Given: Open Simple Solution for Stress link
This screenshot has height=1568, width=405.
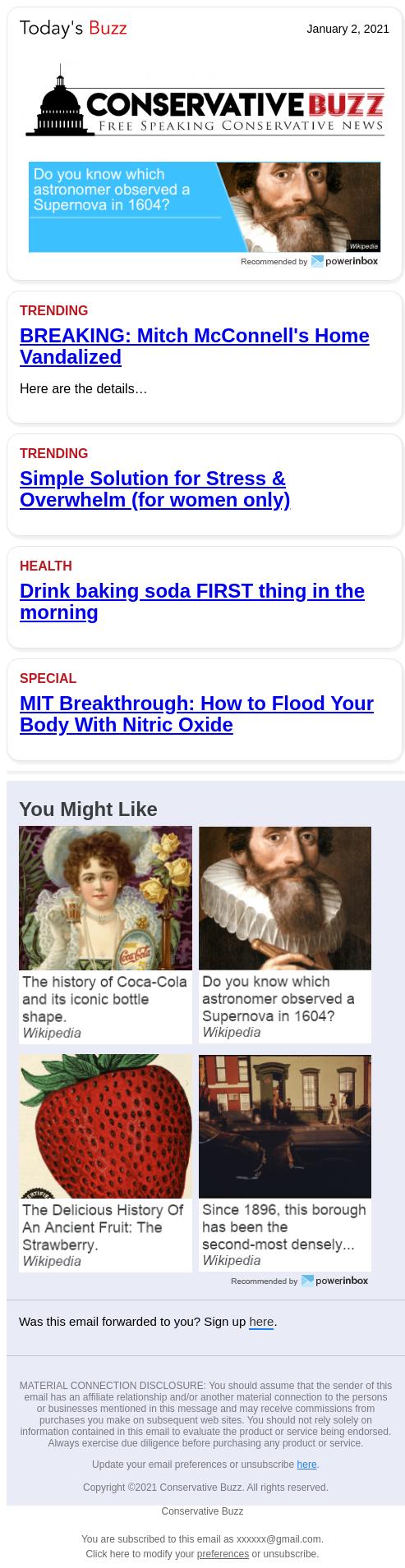Looking at the screenshot, I should point(154,489).
